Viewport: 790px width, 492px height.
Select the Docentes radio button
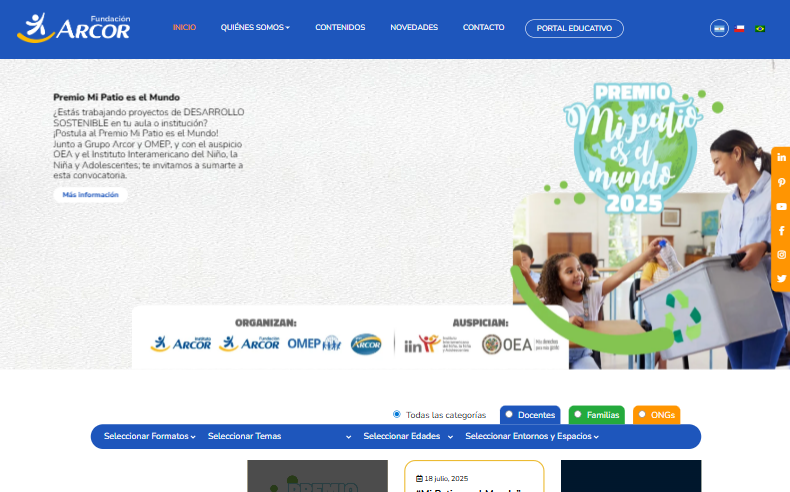(509, 414)
